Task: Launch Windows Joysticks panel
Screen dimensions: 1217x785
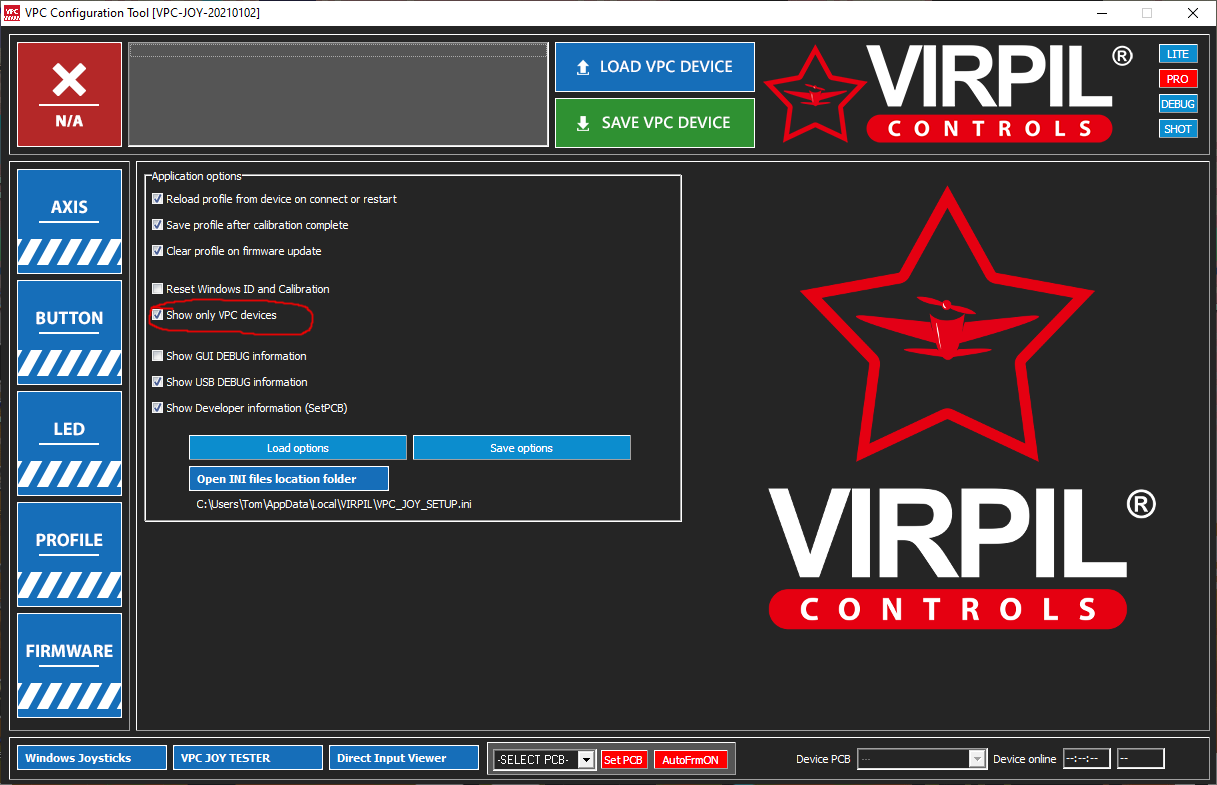Action: tap(92, 758)
